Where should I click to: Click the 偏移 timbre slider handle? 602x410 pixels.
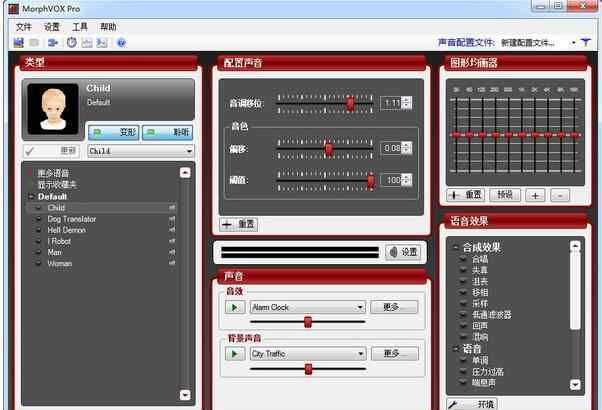click(329, 148)
